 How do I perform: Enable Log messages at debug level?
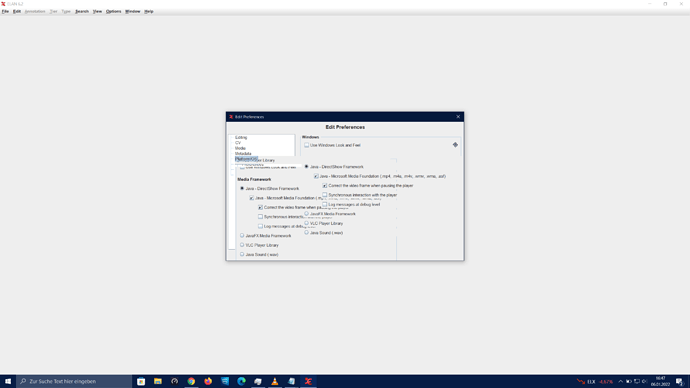[325, 205]
